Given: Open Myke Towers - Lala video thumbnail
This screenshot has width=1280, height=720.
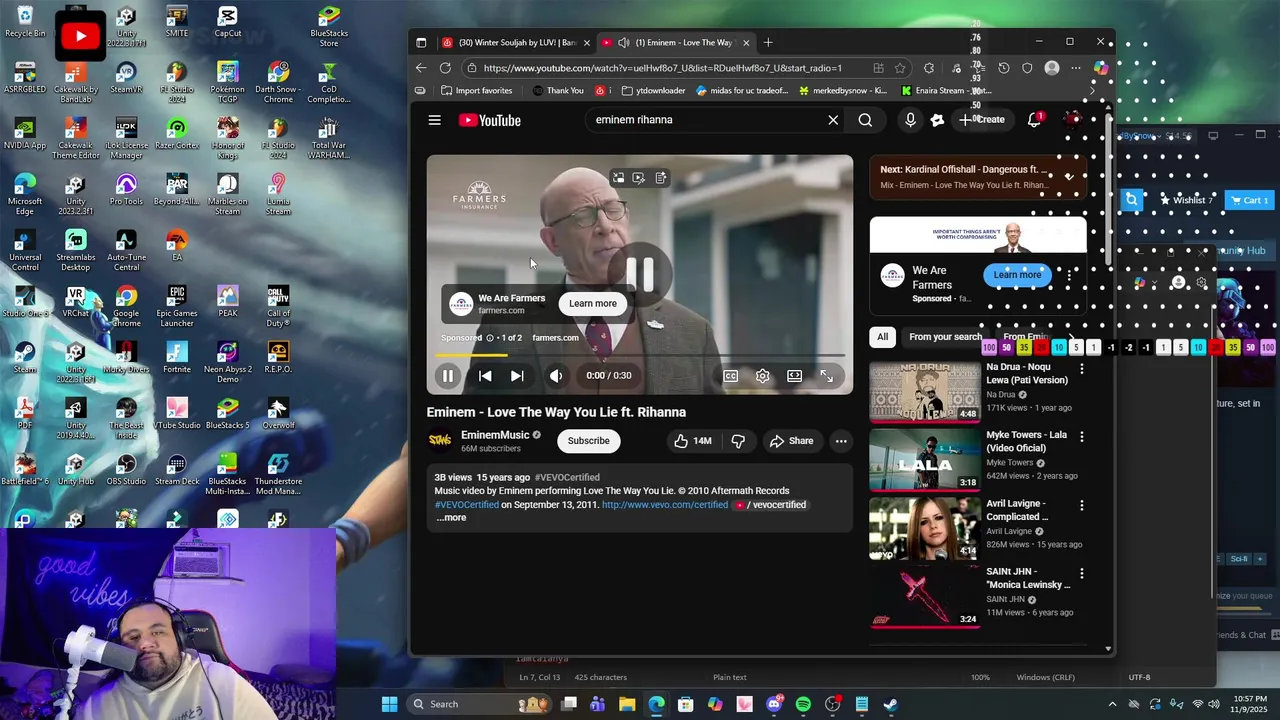Looking at the screenshot, I should point(925,460).
